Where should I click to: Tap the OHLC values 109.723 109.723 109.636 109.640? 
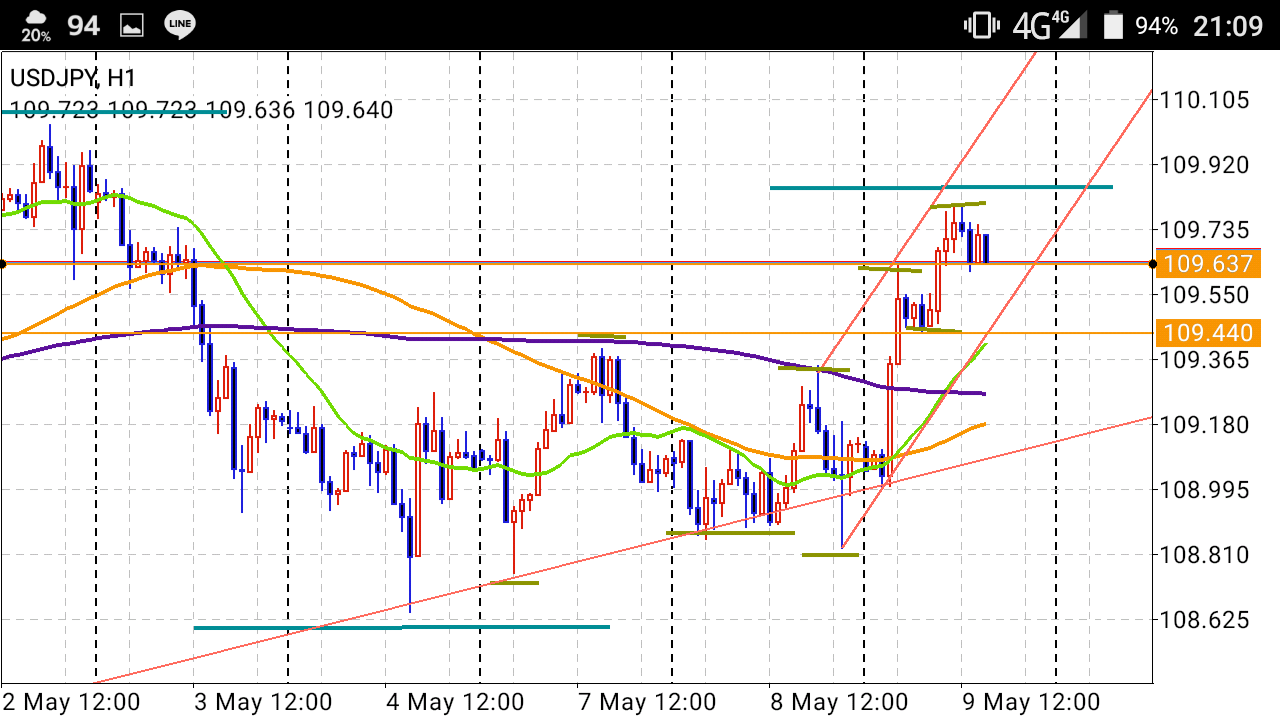[201, 110]
